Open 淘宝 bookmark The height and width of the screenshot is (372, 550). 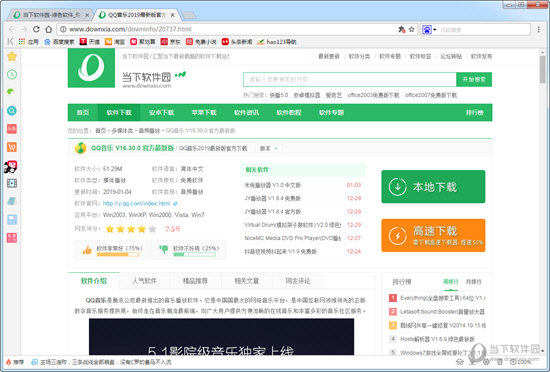(x=115, y=42)
